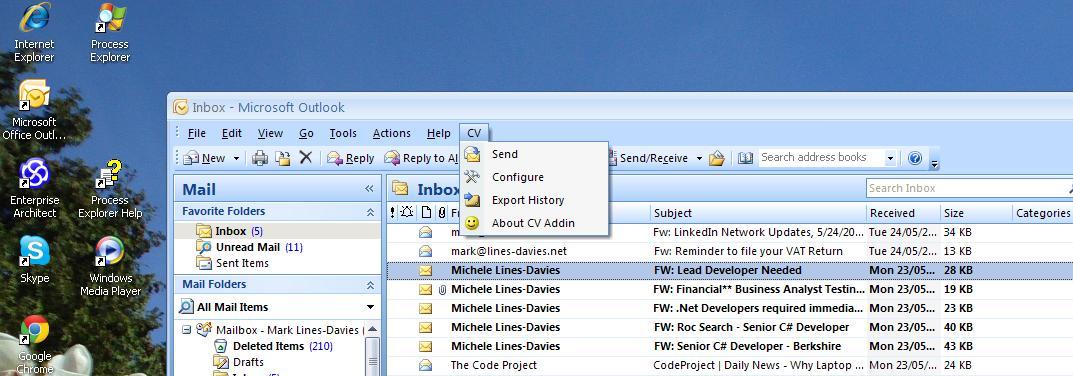The image size is (1073, 376).
Task: Open the Tools menu
Action: pyautogui.click(x=343, y=133)
